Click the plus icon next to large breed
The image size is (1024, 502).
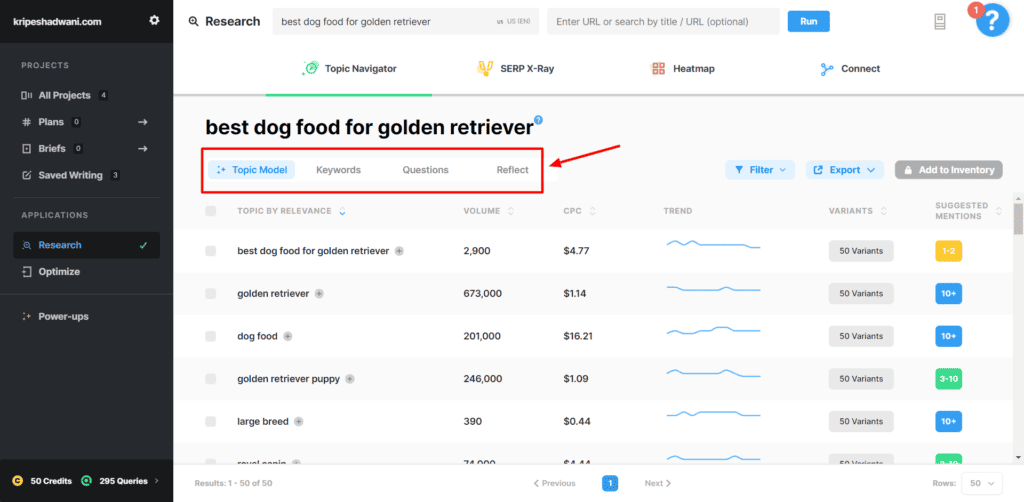point(298,421)
